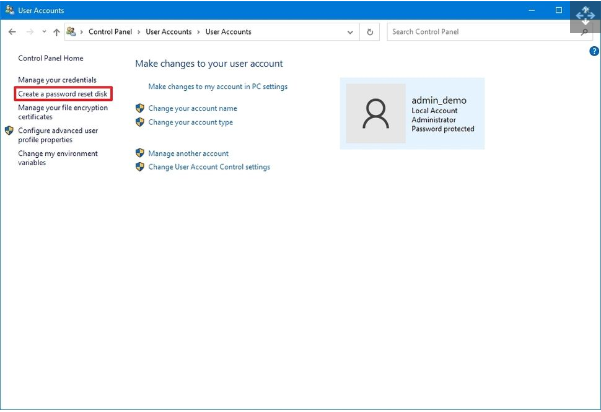Click the Up one level arrow
601x412 pixels.
pyautogui.click(x=56, y=32)
